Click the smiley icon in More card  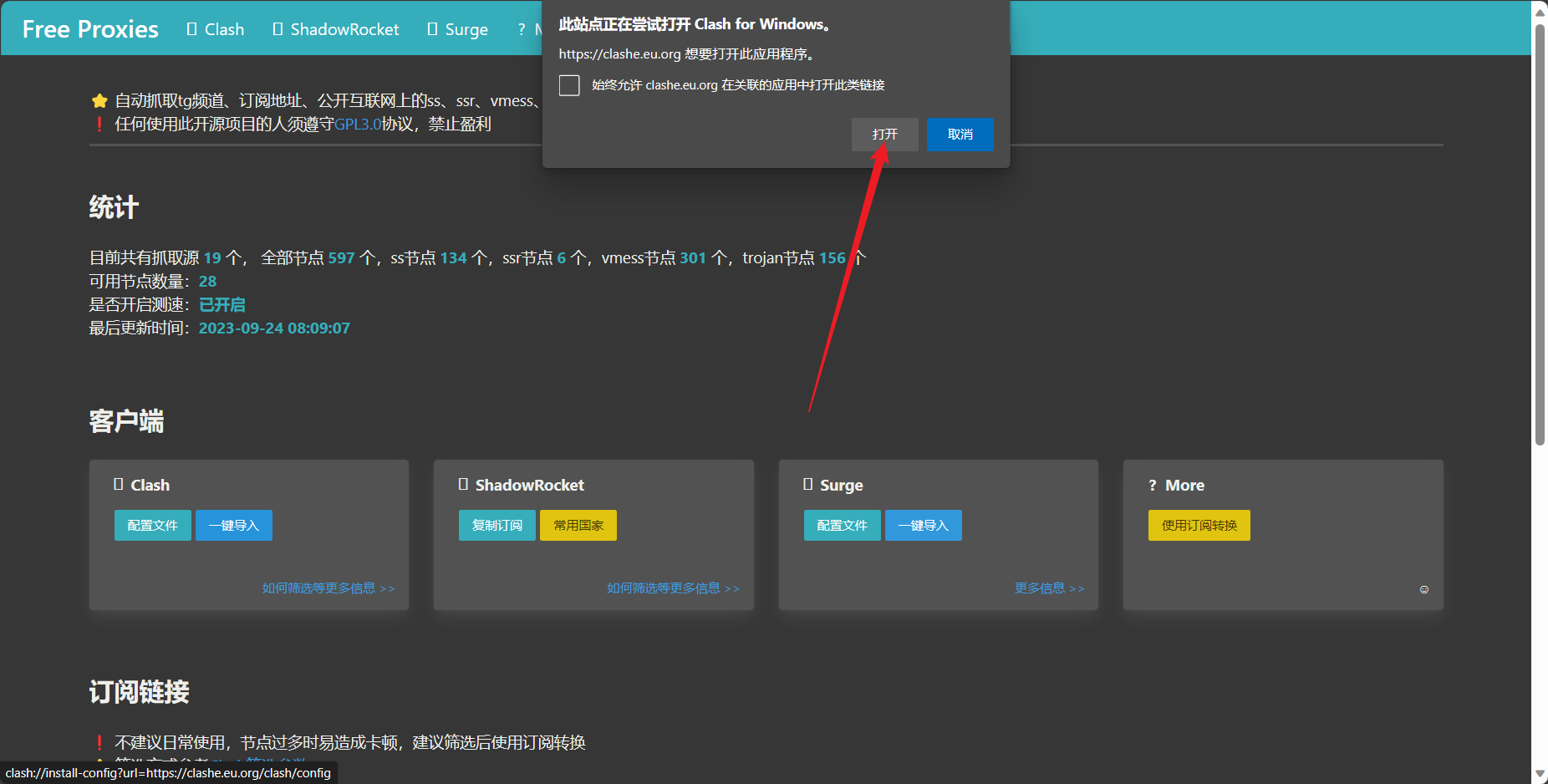tap(1423, 590)
